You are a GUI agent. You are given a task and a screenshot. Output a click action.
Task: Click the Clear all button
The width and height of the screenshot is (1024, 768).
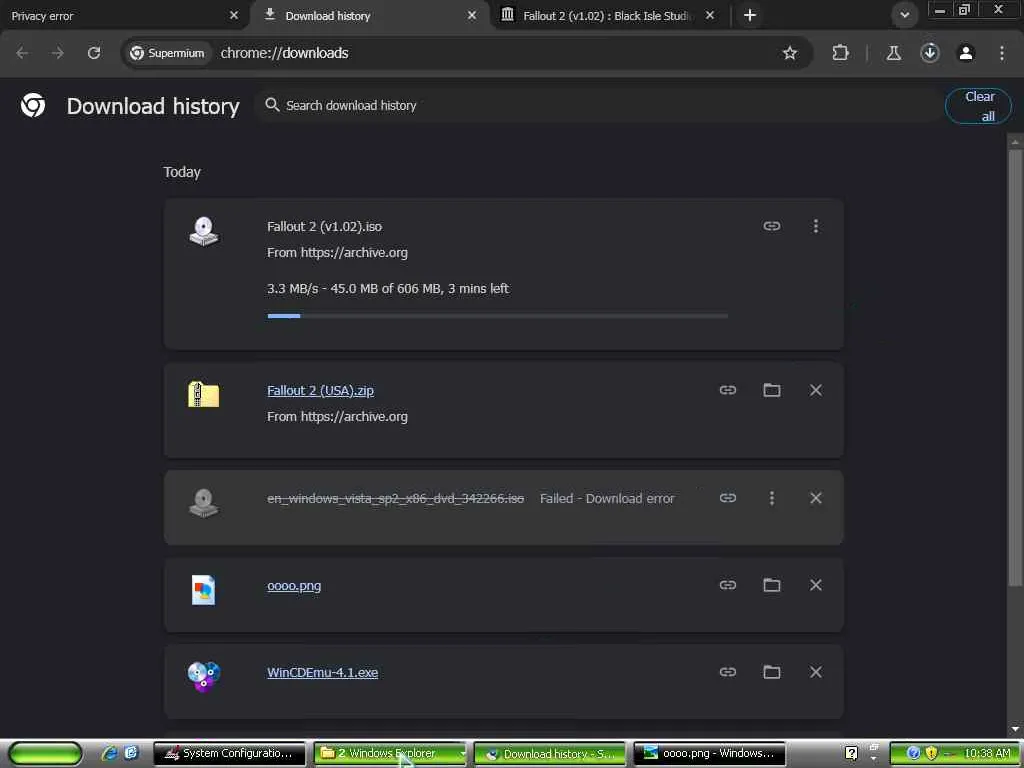(x=978, y=106)
